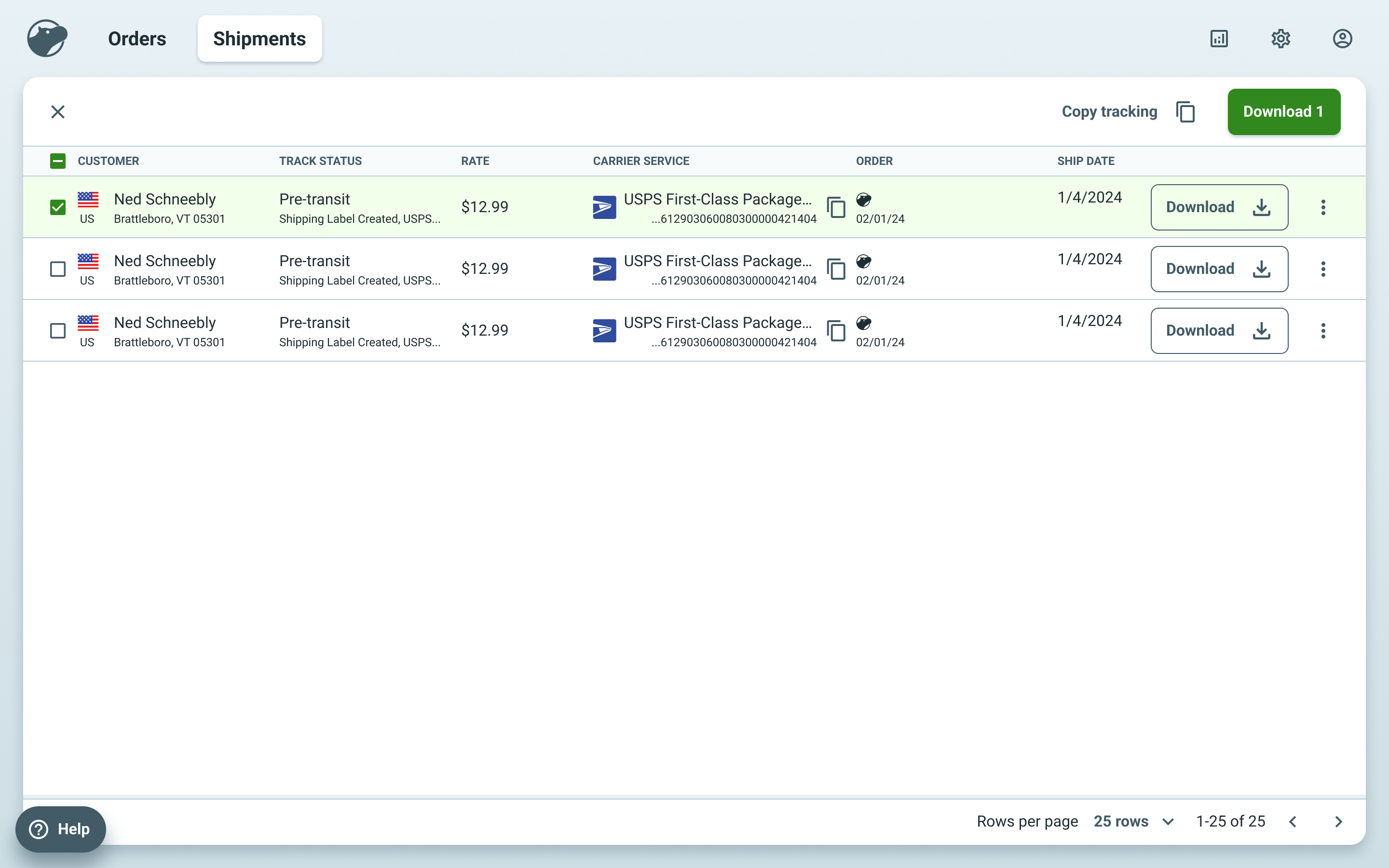Click US flag icon in third row
1389x868 pixels.
click(x=88, y=323)
